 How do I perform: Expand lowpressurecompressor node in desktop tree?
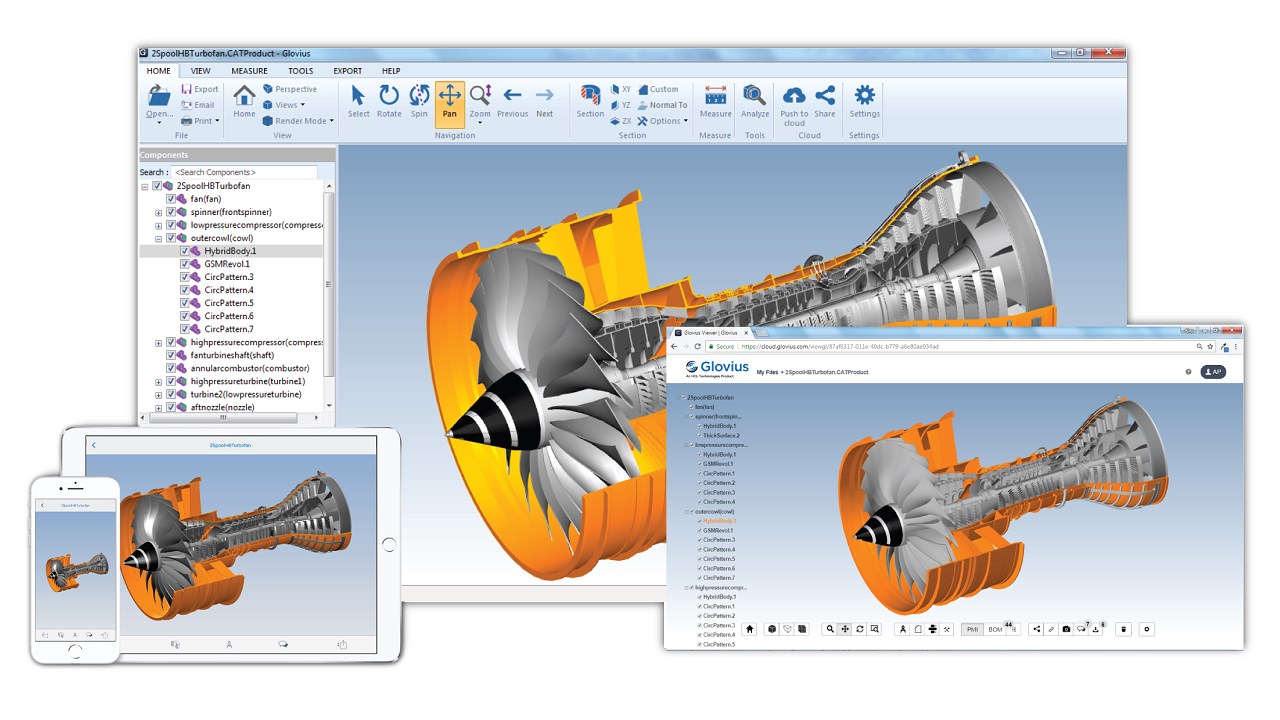click(x=158, y=225)
